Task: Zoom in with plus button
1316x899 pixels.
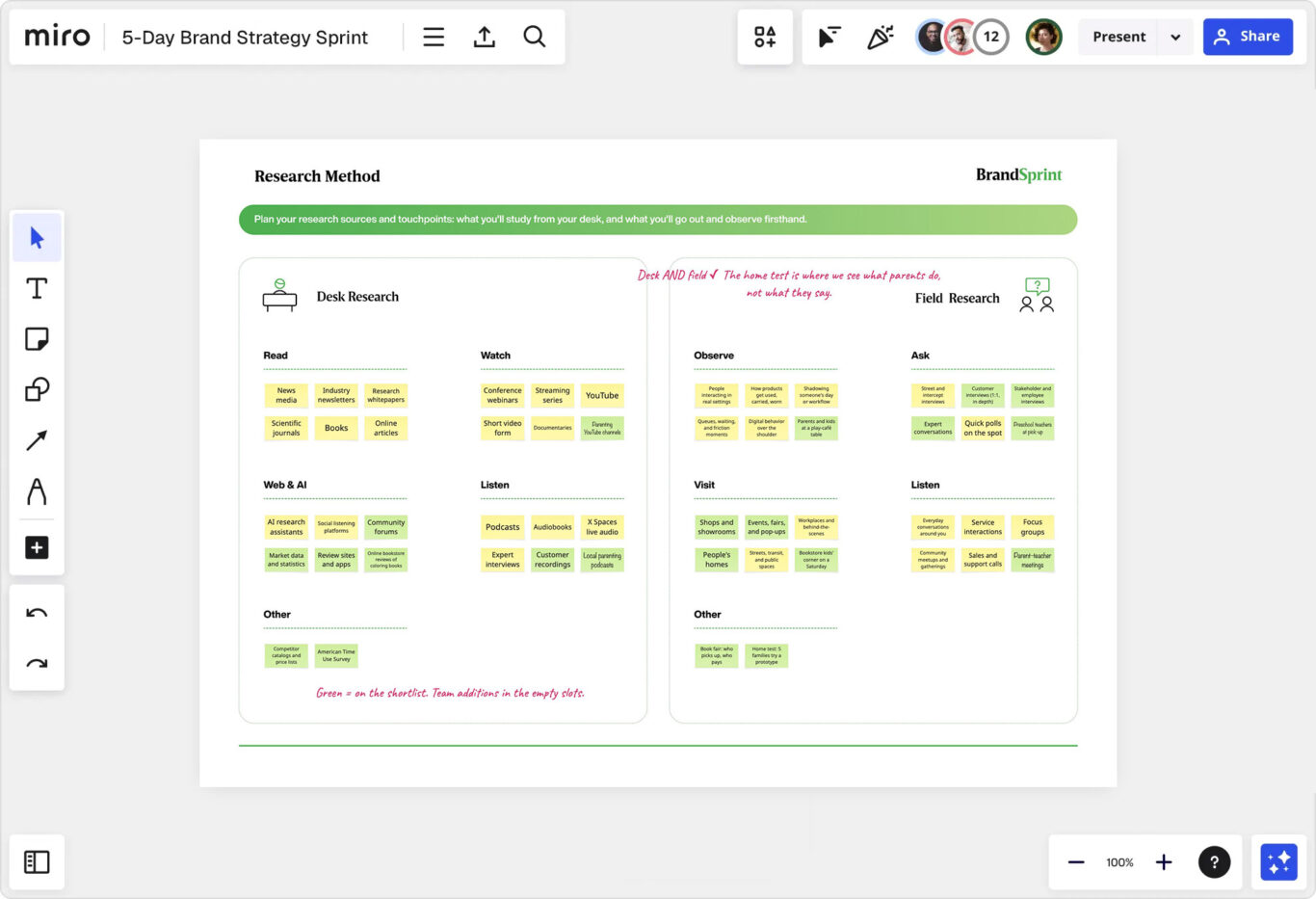Action: [x=1164, y=862]
